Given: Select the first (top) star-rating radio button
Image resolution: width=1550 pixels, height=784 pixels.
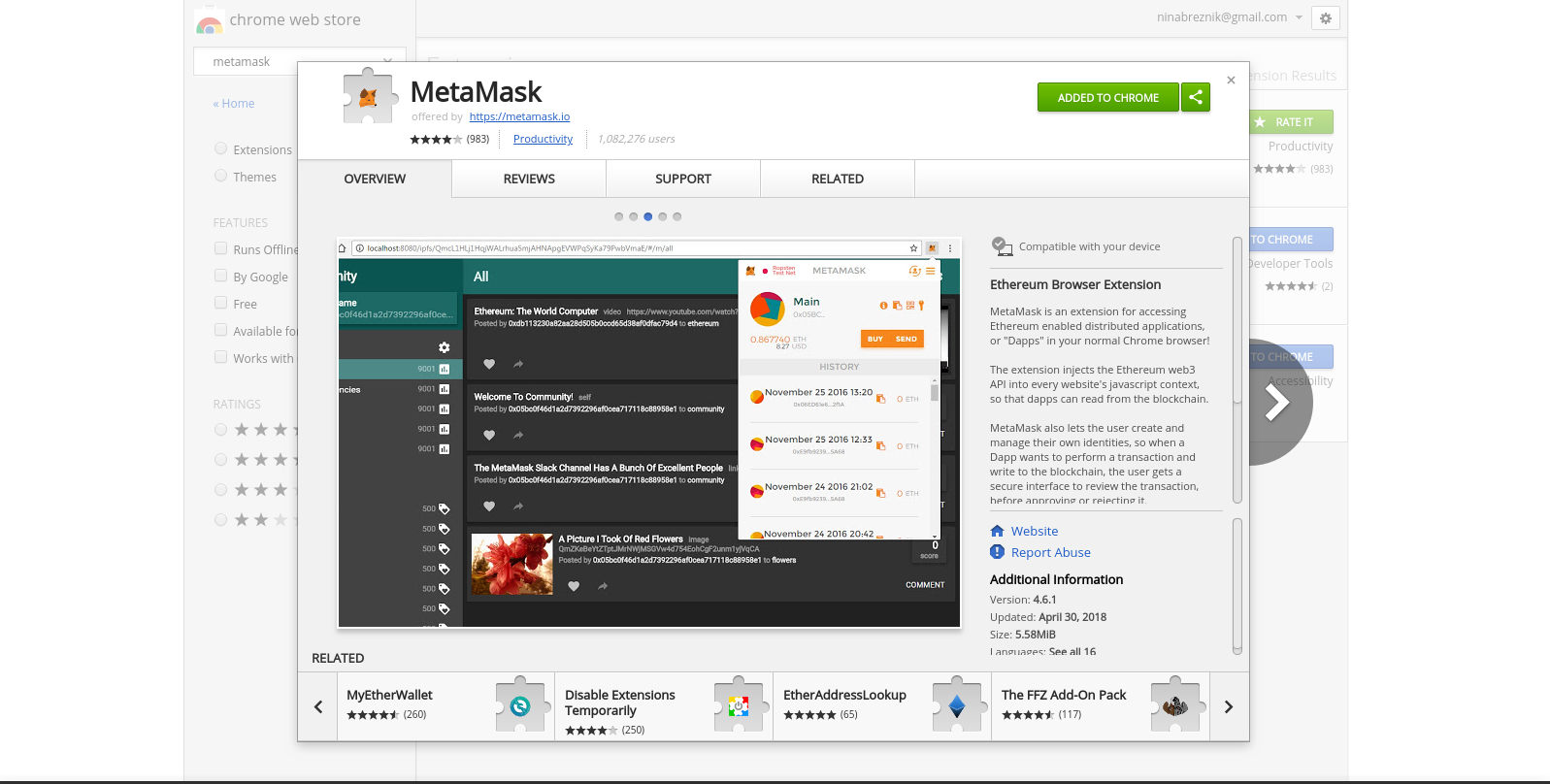Looking at the screenshot, I should click(220, 429).
